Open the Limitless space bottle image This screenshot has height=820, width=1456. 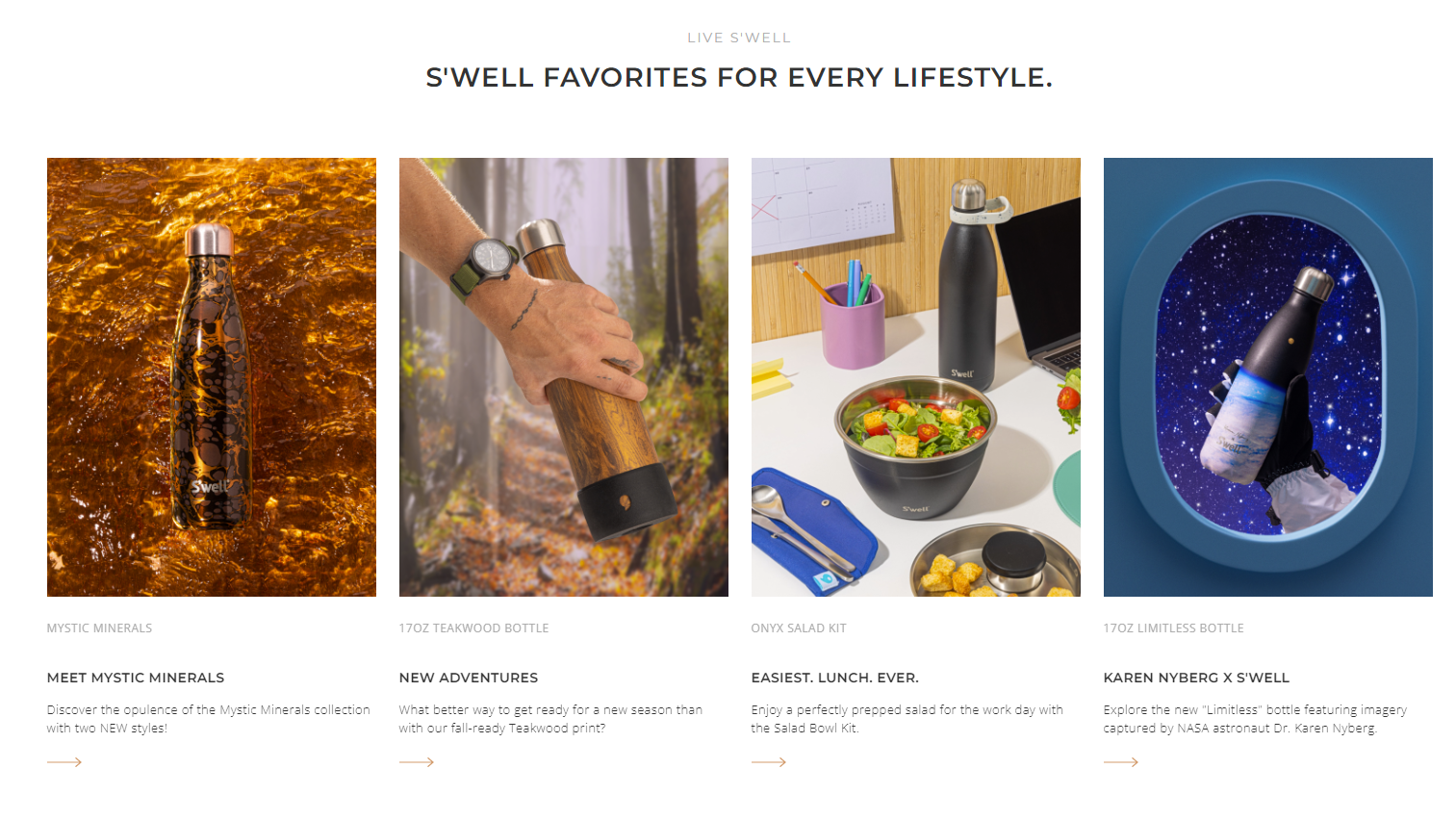tap(1268, 376)
